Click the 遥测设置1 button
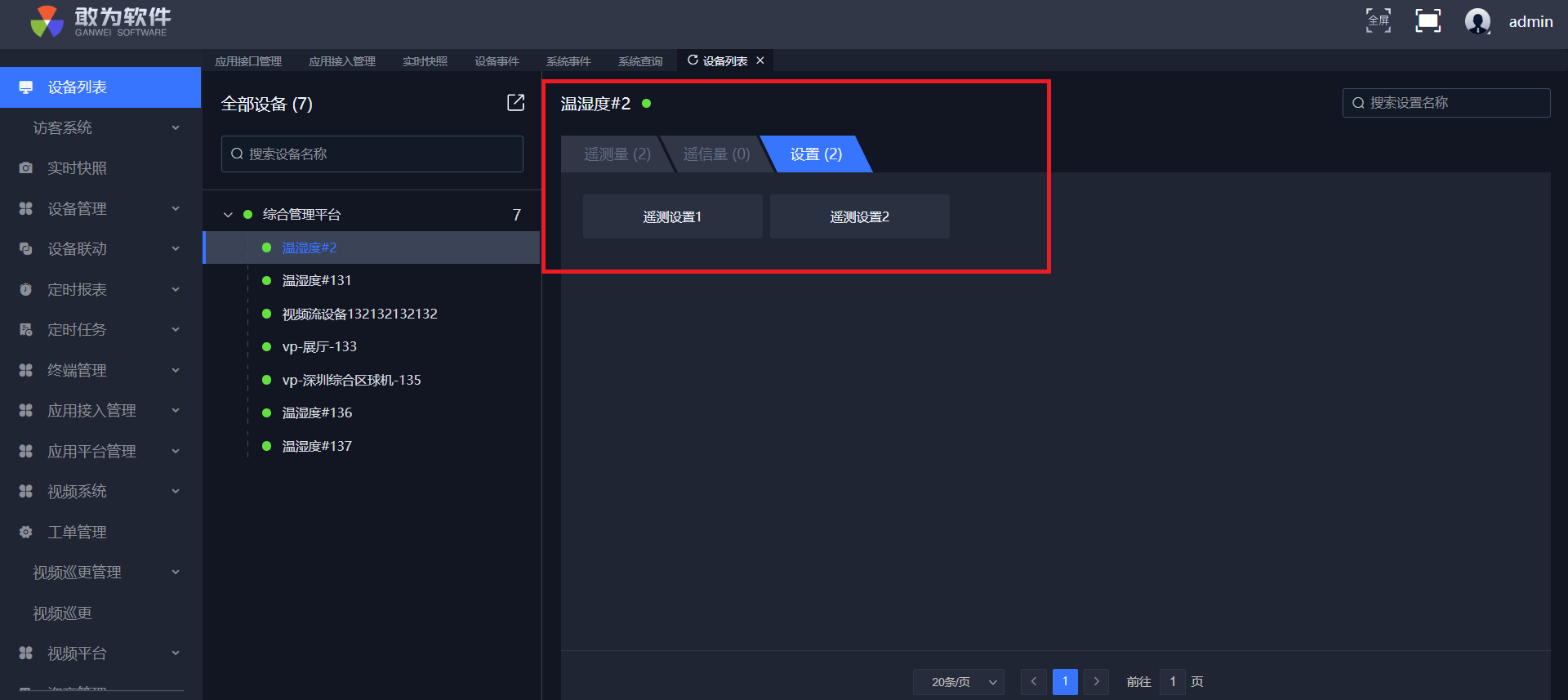The height and width of the screenshot is (700, 1568). coord(673,216)
